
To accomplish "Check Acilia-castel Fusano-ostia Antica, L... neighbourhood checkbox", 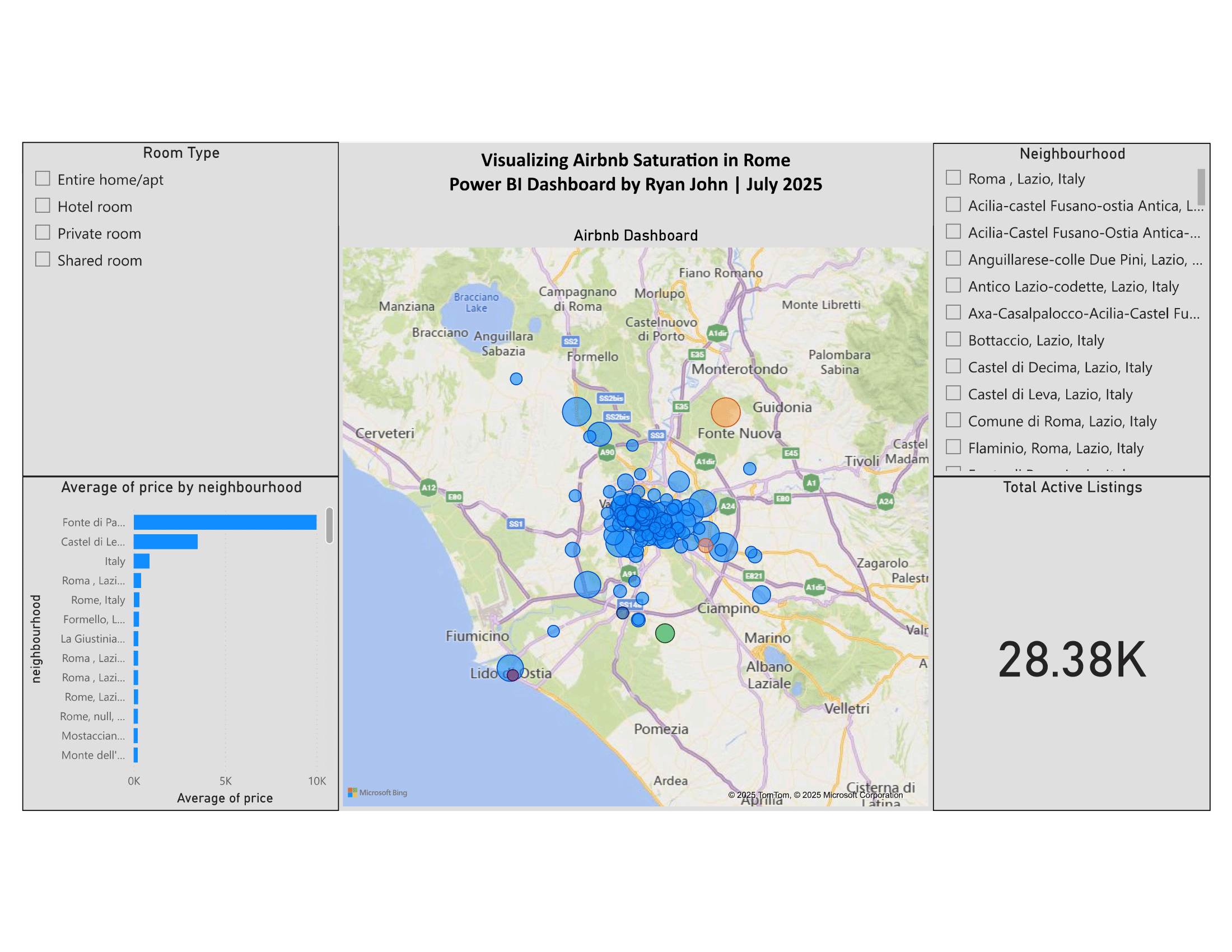I will (953, 205).
